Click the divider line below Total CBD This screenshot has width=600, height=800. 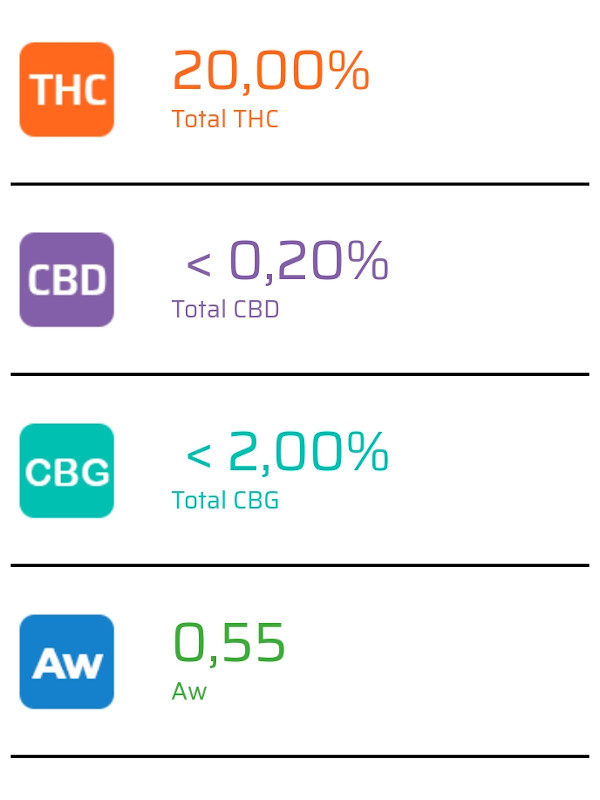(300, 374)
